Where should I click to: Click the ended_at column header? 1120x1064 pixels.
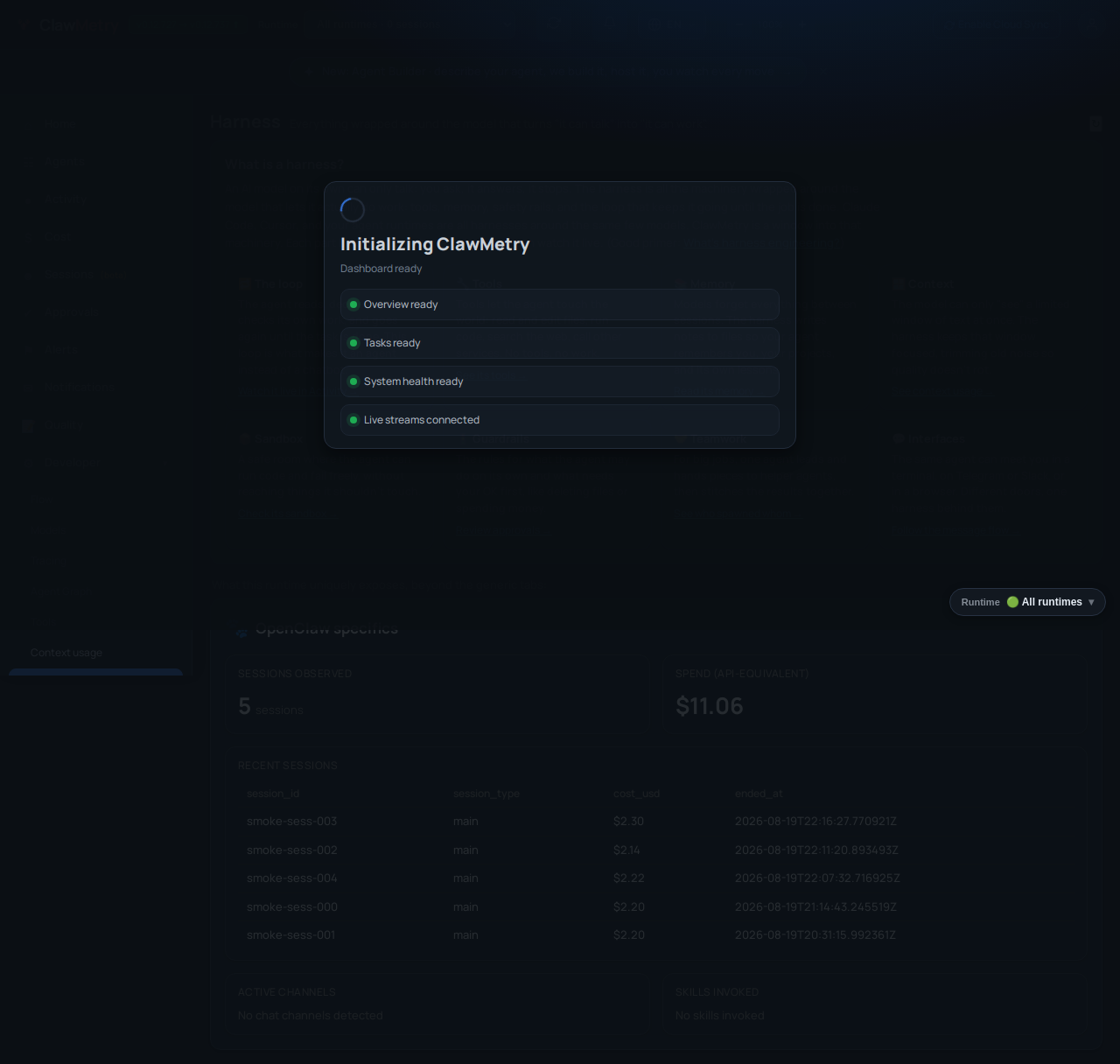point(759,794)
